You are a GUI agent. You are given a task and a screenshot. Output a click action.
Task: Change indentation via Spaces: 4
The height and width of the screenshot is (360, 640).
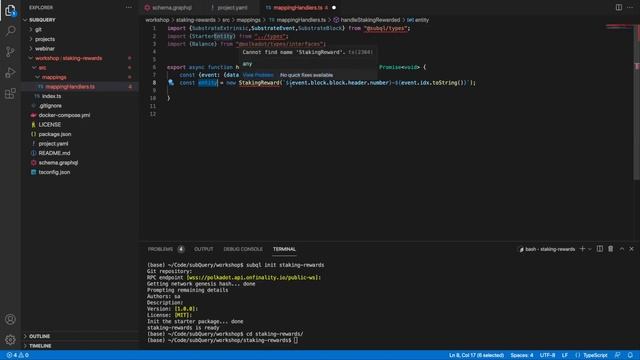coord(522,355)
